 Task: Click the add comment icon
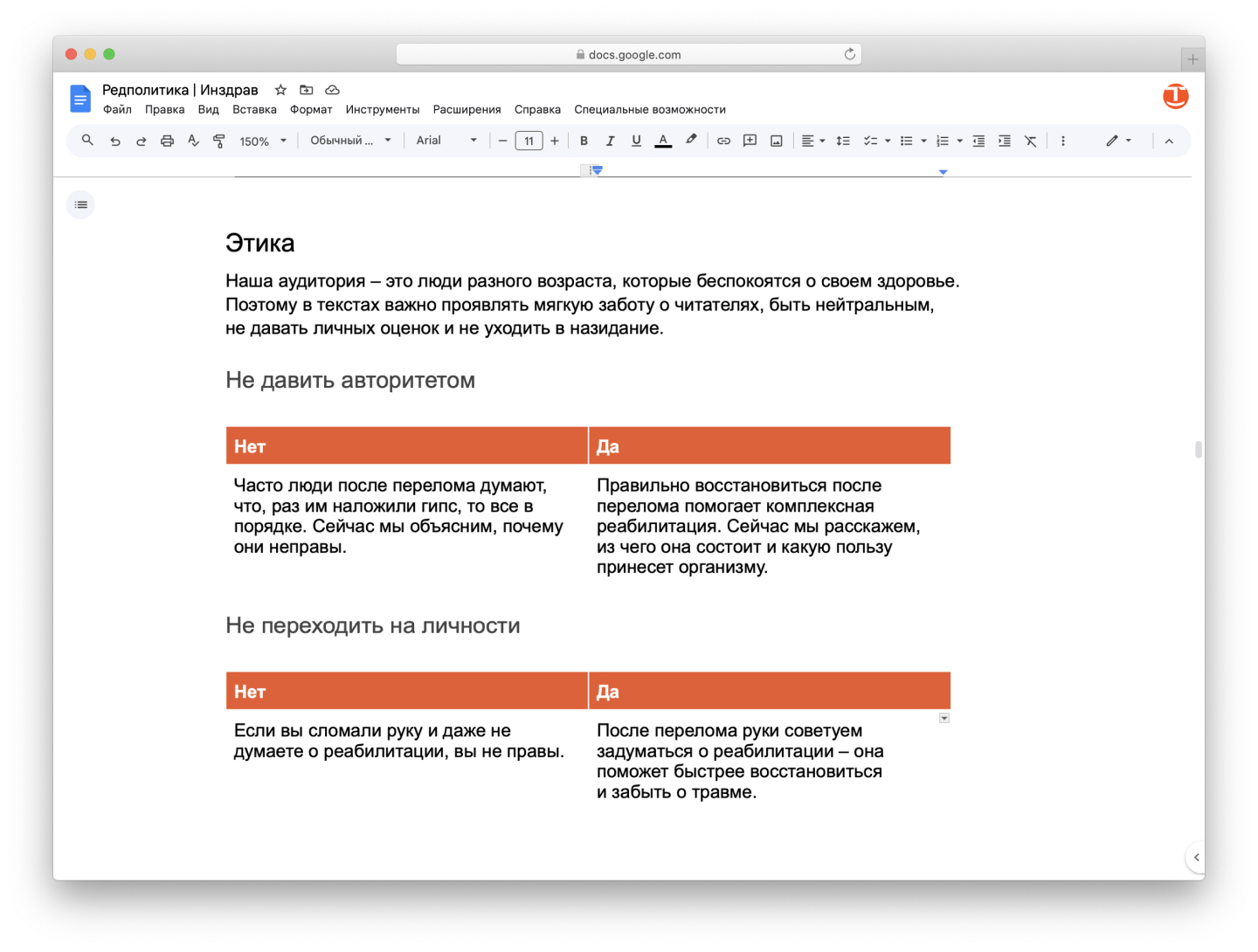point(750,141)
